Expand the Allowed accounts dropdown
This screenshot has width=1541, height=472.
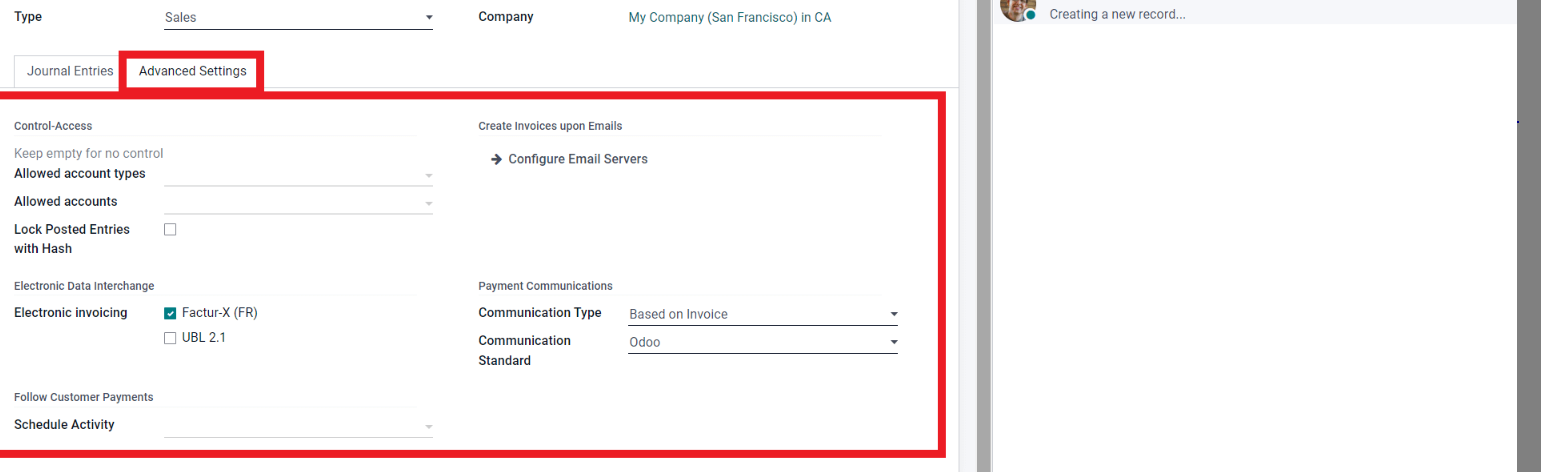pyautogui.click(x=428, y=204)
